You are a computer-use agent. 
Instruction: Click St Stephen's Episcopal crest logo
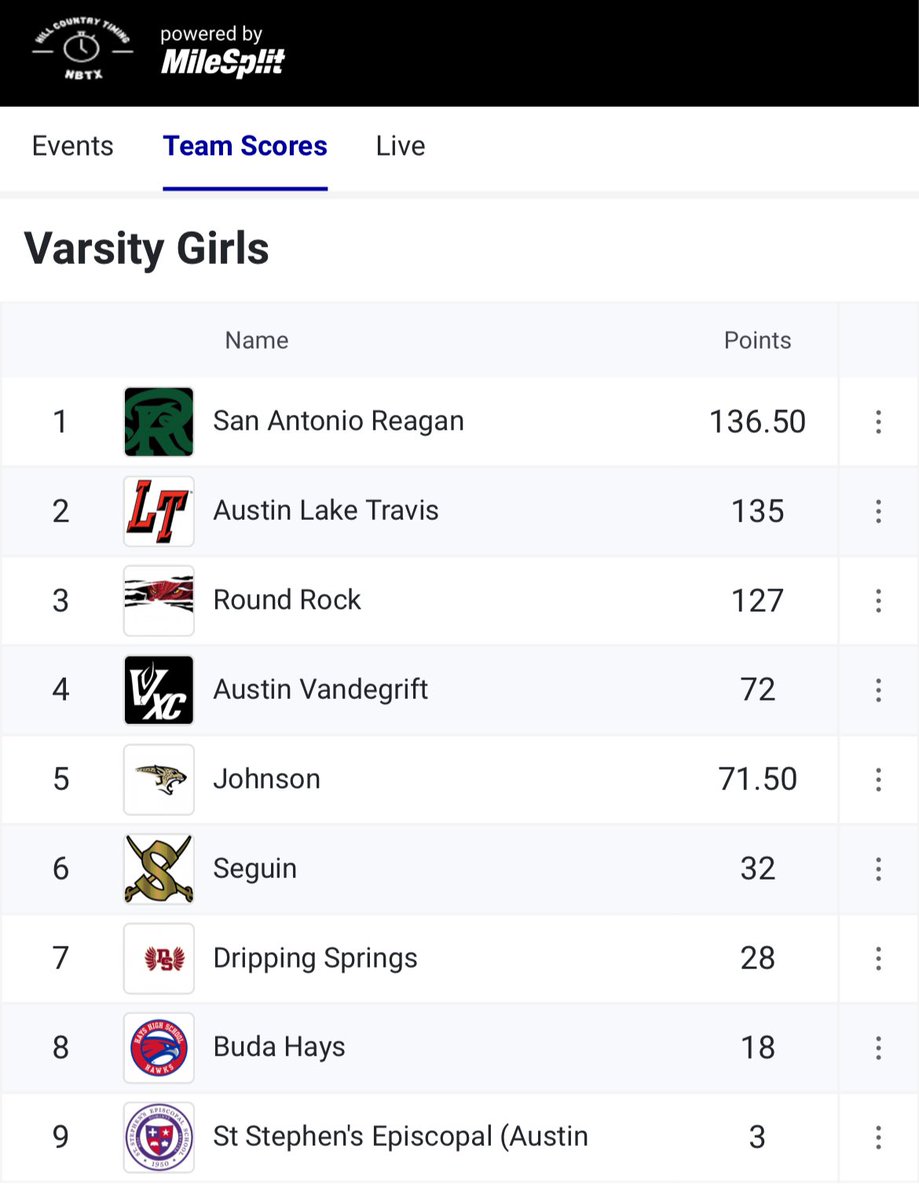pos(159,1137)
